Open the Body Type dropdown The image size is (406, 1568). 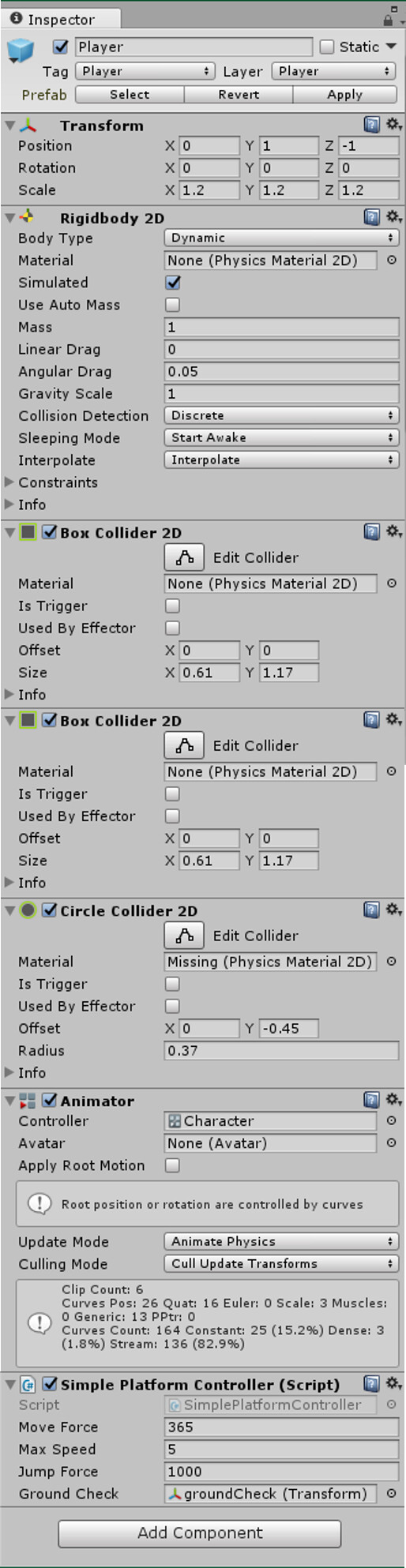click(281, 238)
